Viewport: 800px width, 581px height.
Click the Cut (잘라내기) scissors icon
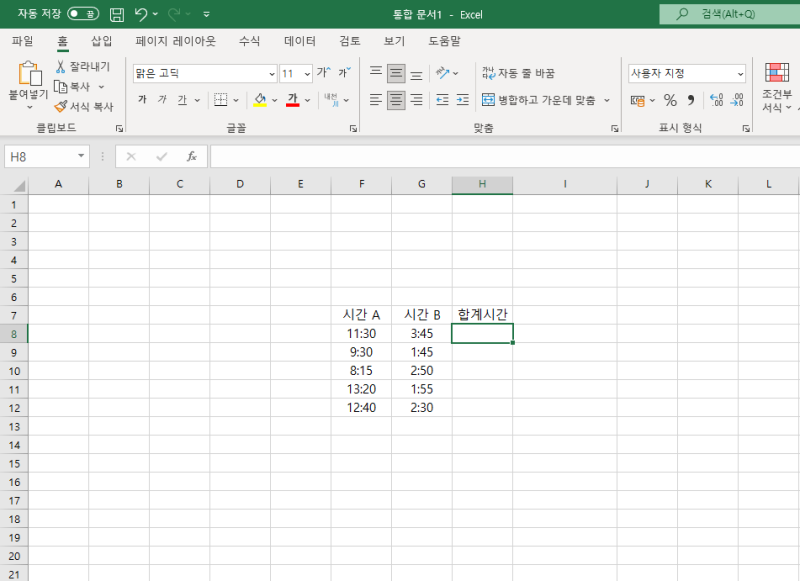tap(60, 66)
